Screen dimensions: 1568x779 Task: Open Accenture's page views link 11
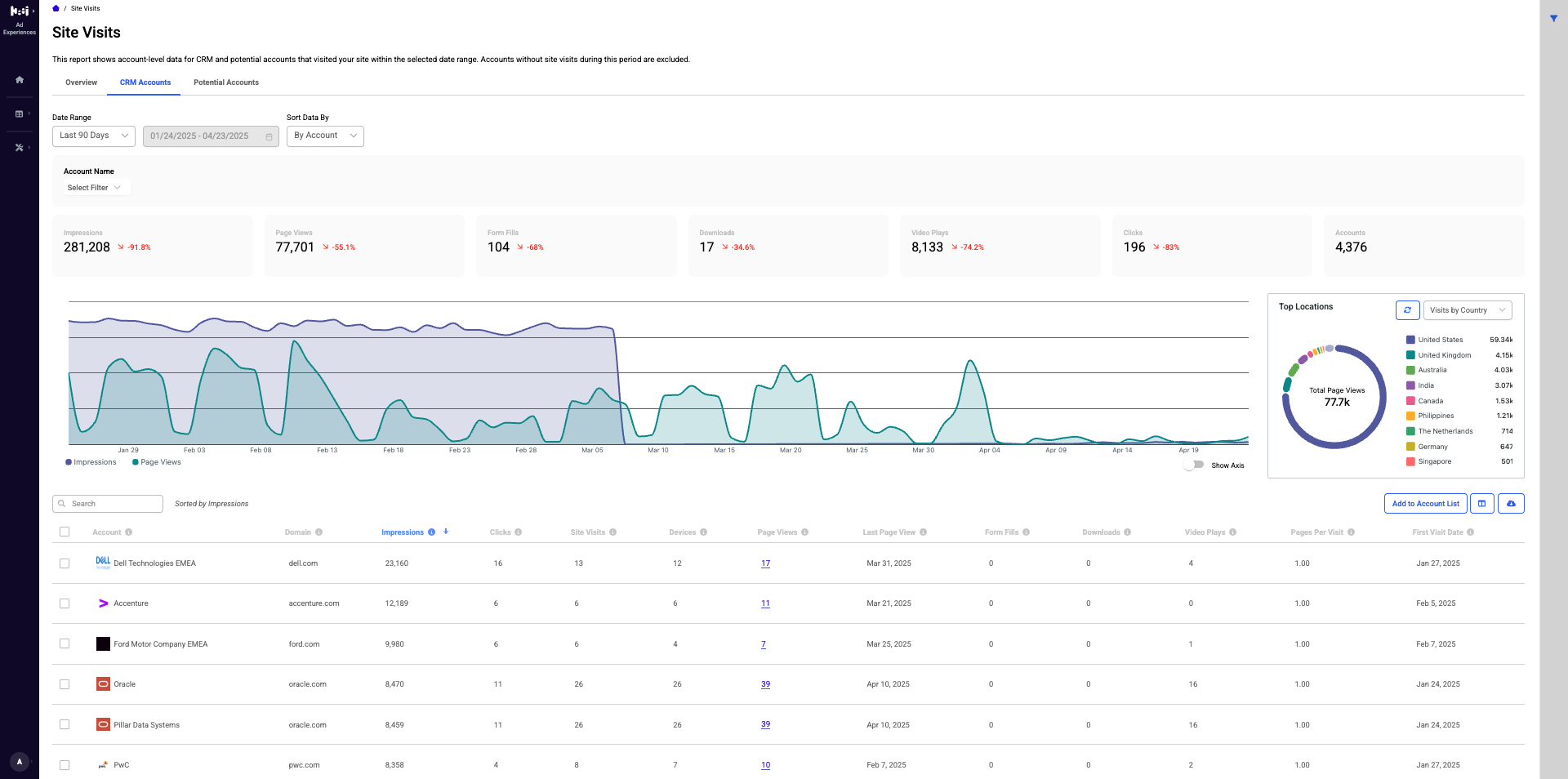(x=765, y=603)
